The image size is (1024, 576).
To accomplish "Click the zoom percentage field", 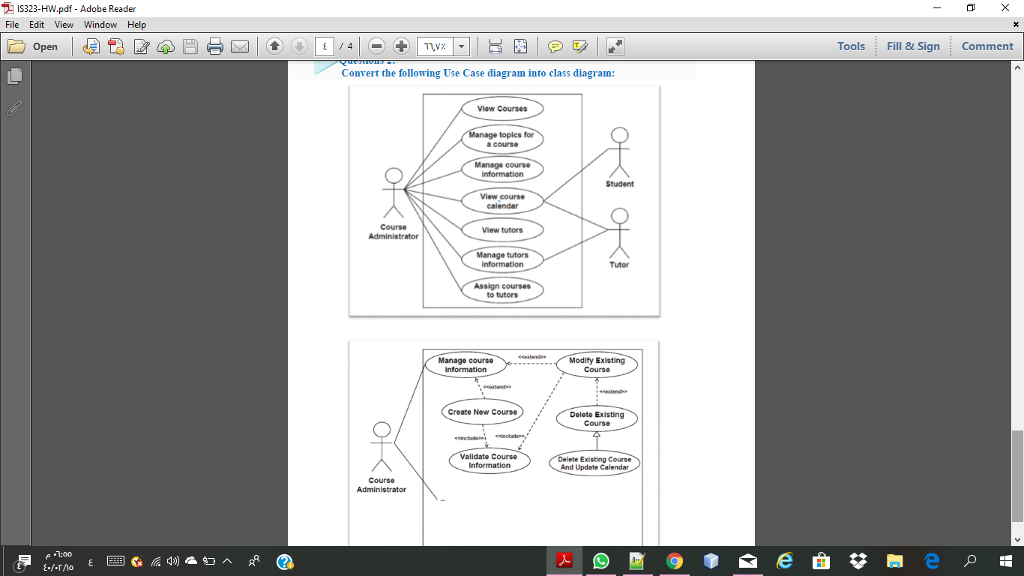I will coord(435,46).
